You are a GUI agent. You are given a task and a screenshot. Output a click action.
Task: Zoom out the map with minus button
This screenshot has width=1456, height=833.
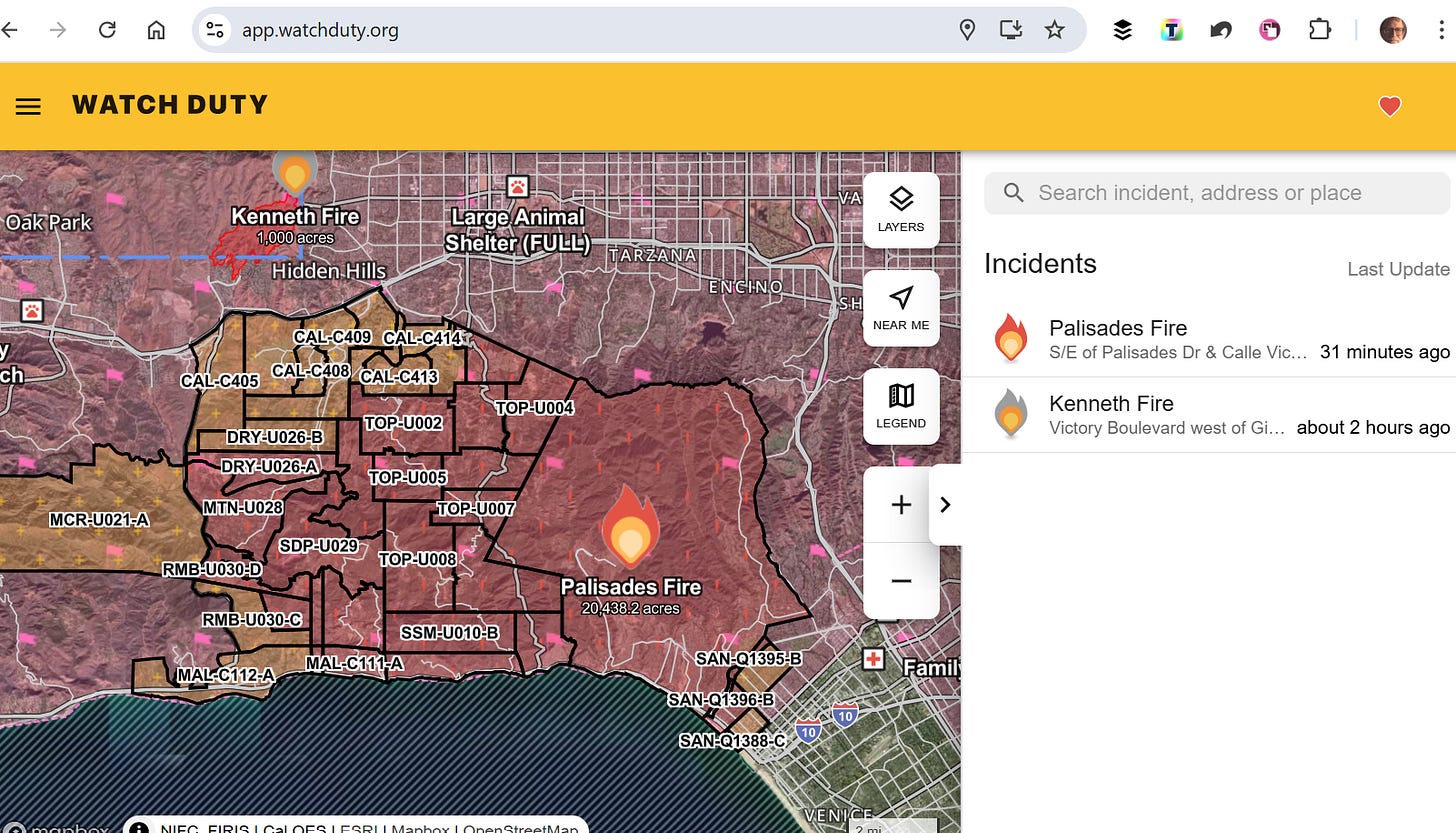[x=901, y=581]
